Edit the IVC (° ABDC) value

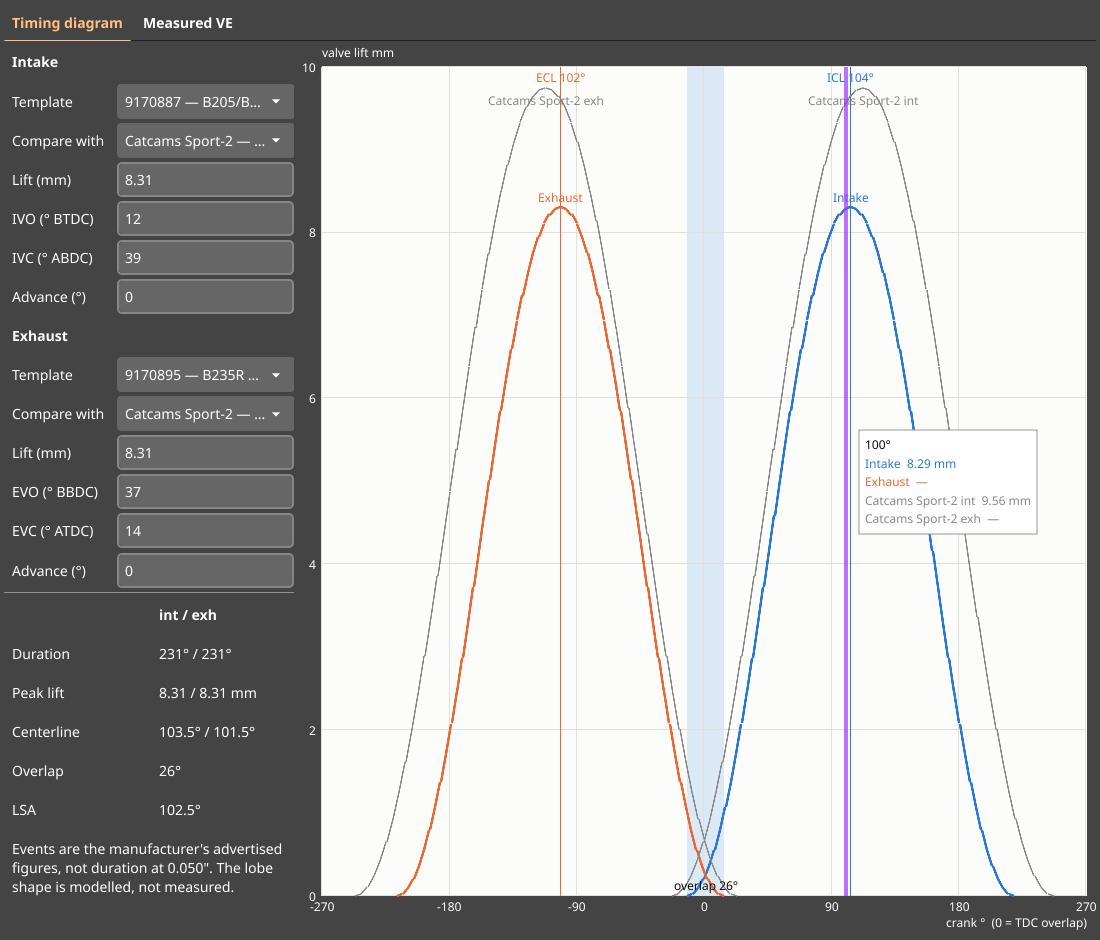click(x=205, y=258)
